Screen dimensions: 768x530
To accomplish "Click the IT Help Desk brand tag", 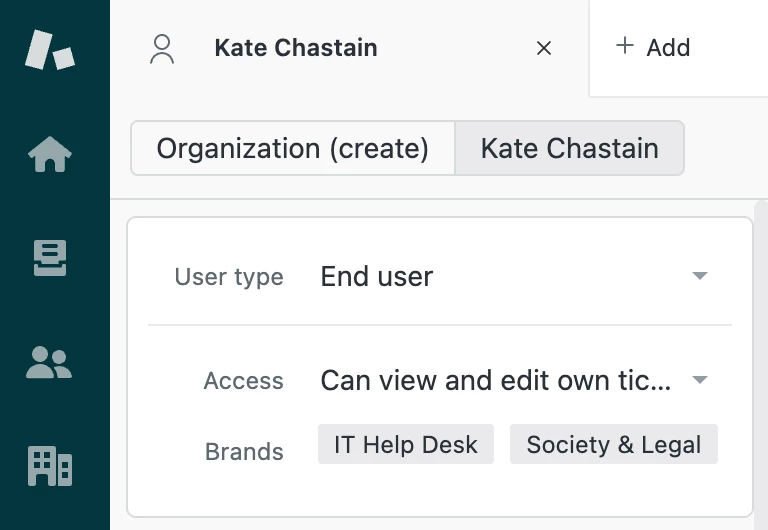I will 406,445.
